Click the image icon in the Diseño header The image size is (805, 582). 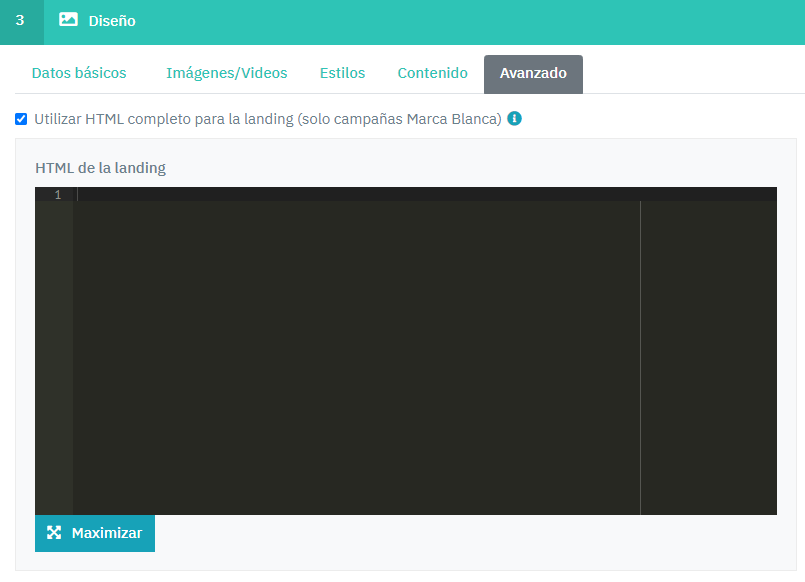point(68,19)
